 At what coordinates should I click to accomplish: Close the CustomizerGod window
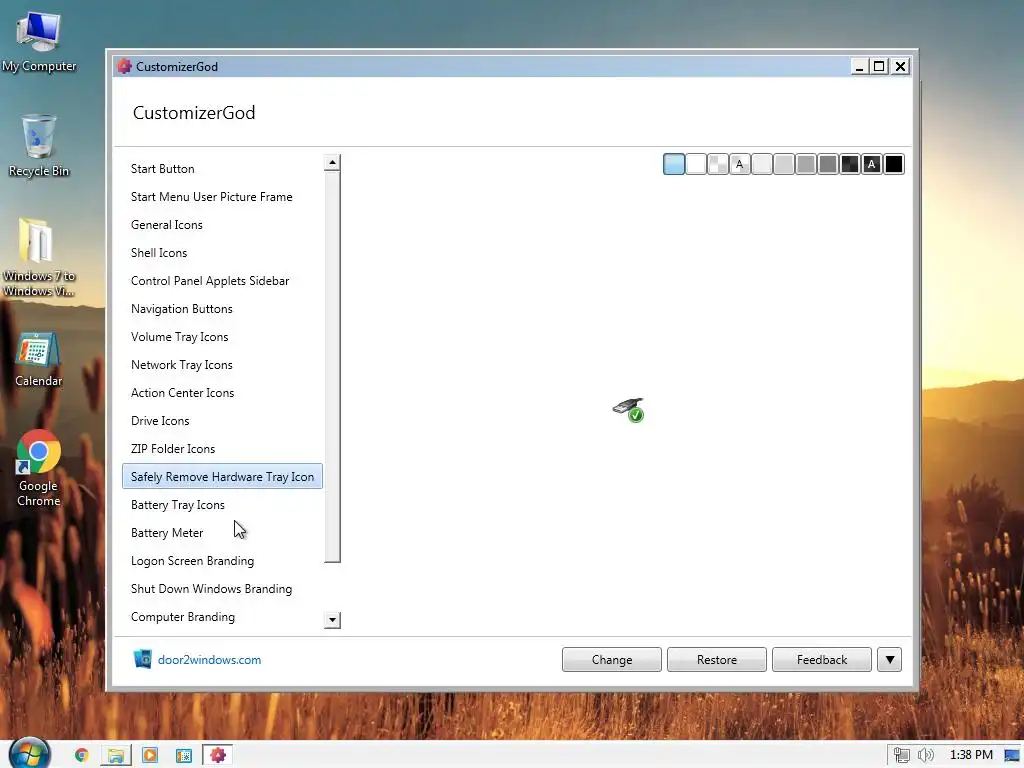tap(901, 66)
